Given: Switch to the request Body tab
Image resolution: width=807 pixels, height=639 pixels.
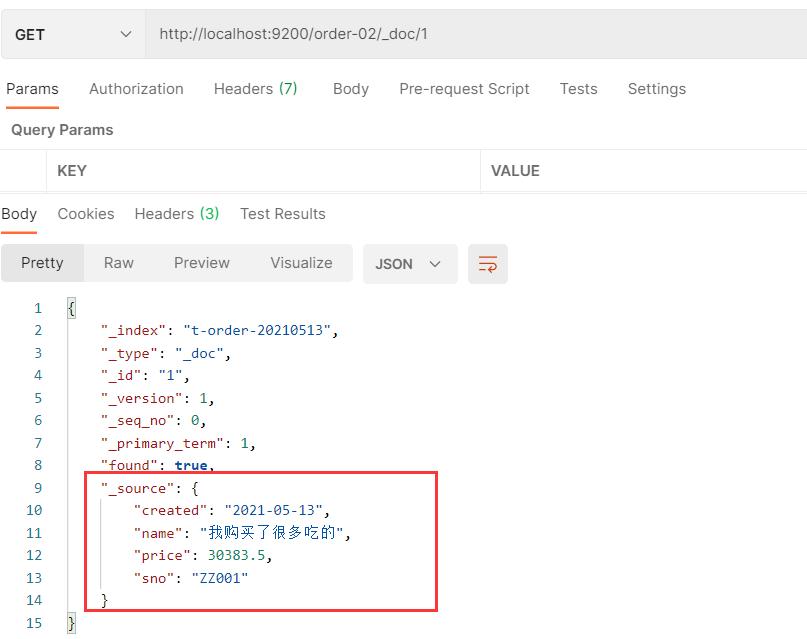Looking at the screenshot, I should pyautogui.click(x=350, y=89).
